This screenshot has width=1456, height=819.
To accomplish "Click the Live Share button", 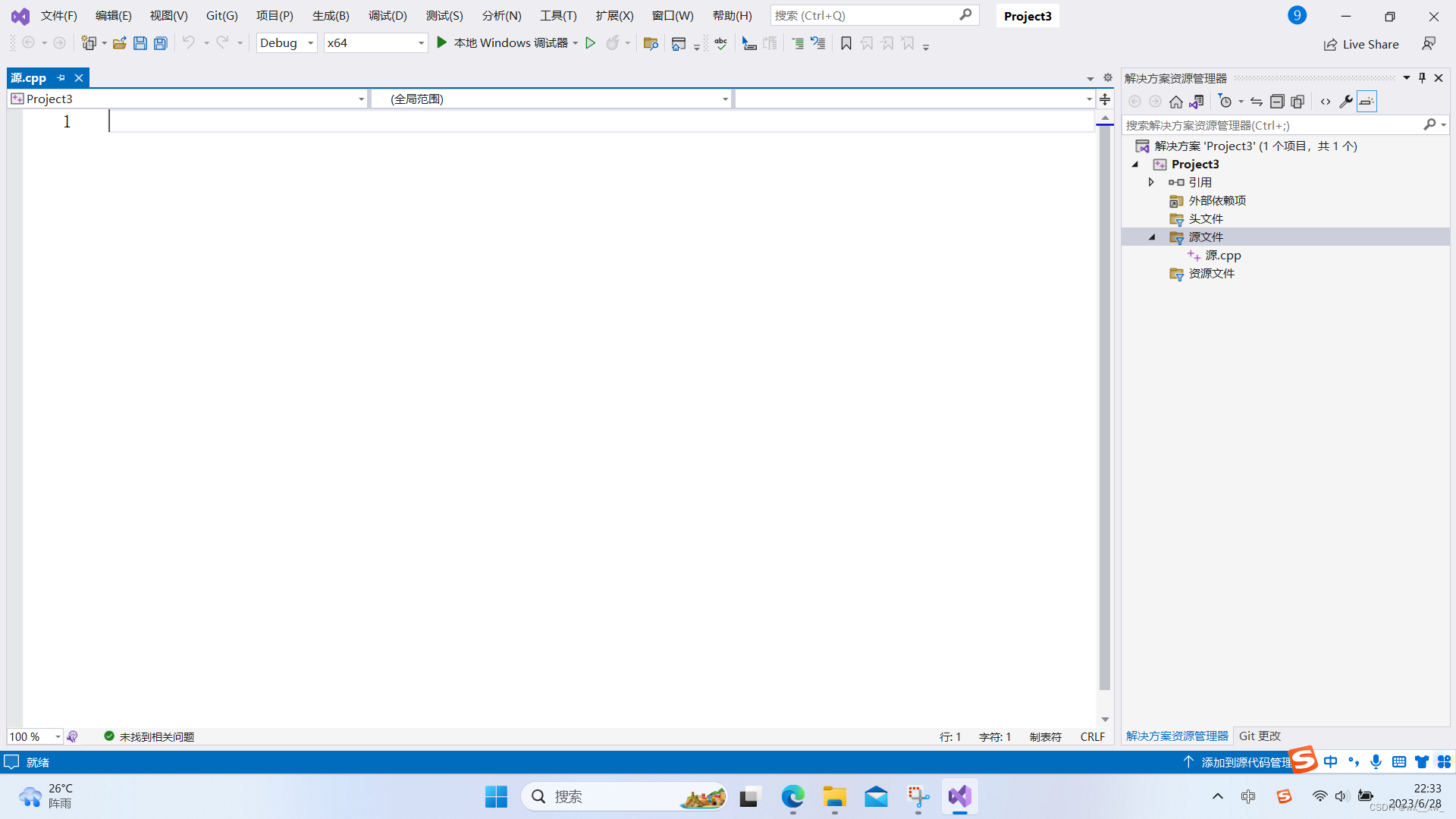I will pyautogui.click(x=1361, y=44).
